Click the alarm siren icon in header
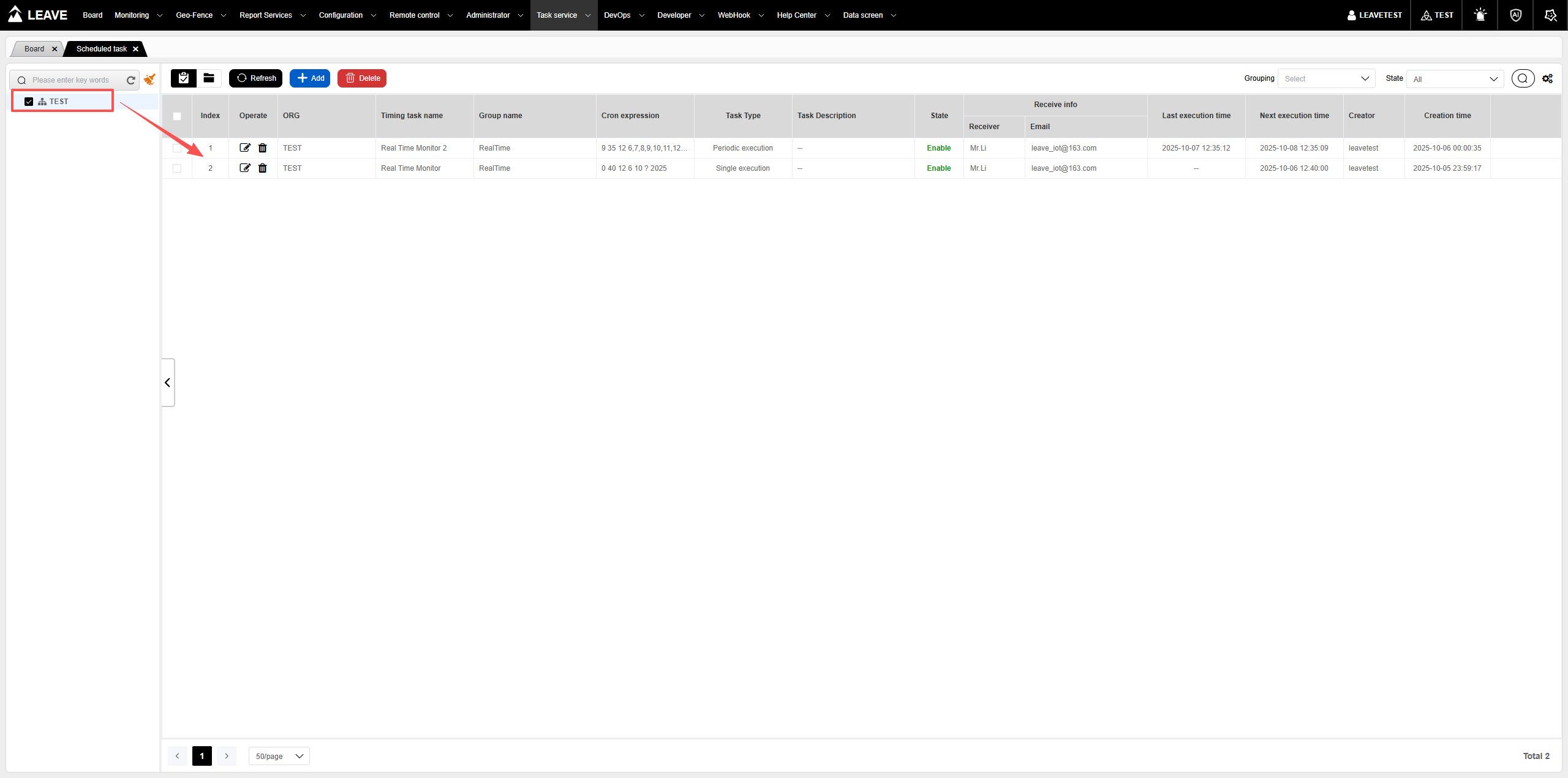1568x778 pixels. click(1480, 15)
